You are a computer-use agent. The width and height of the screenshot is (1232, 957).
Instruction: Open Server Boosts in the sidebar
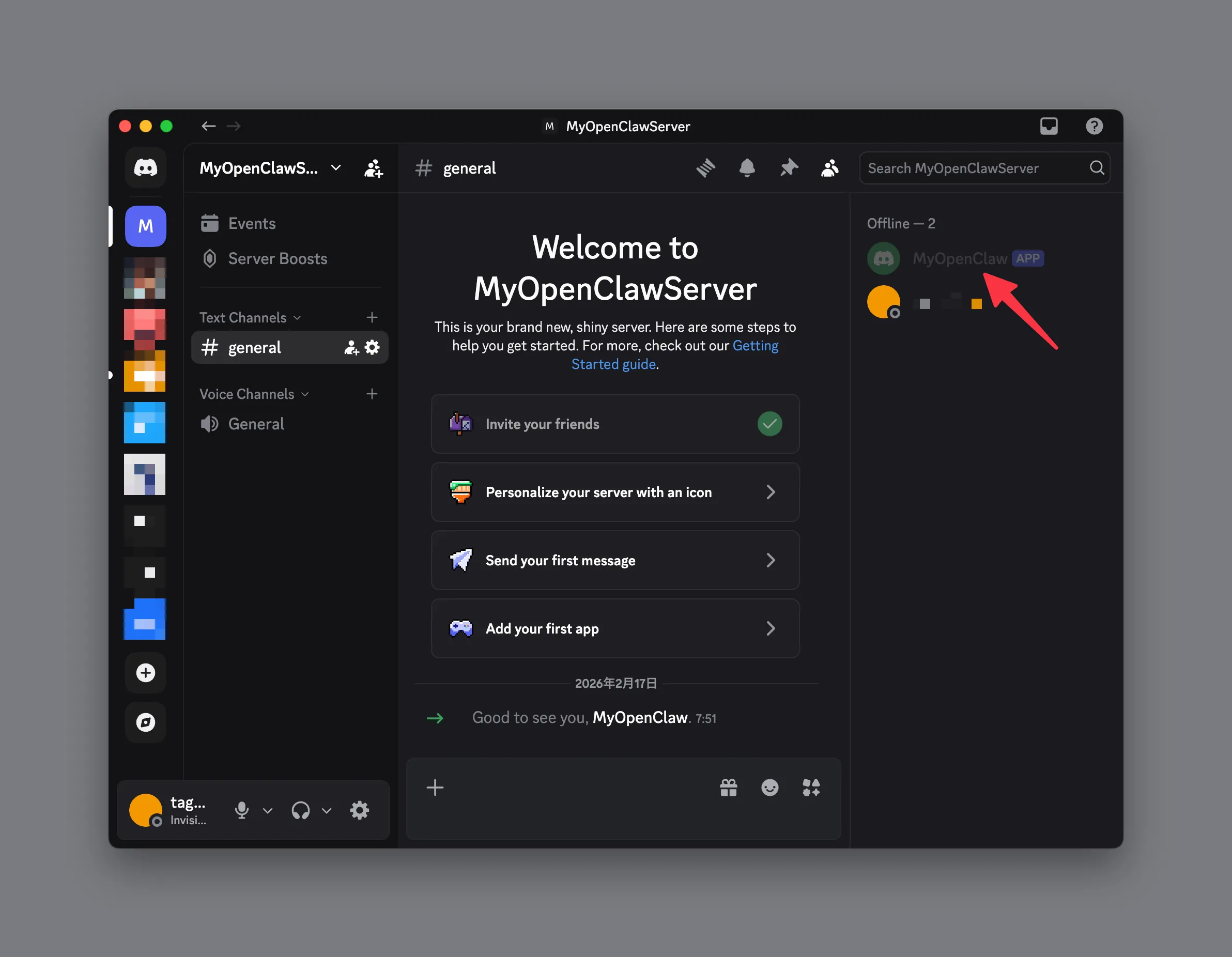click(x=278, y=259)
